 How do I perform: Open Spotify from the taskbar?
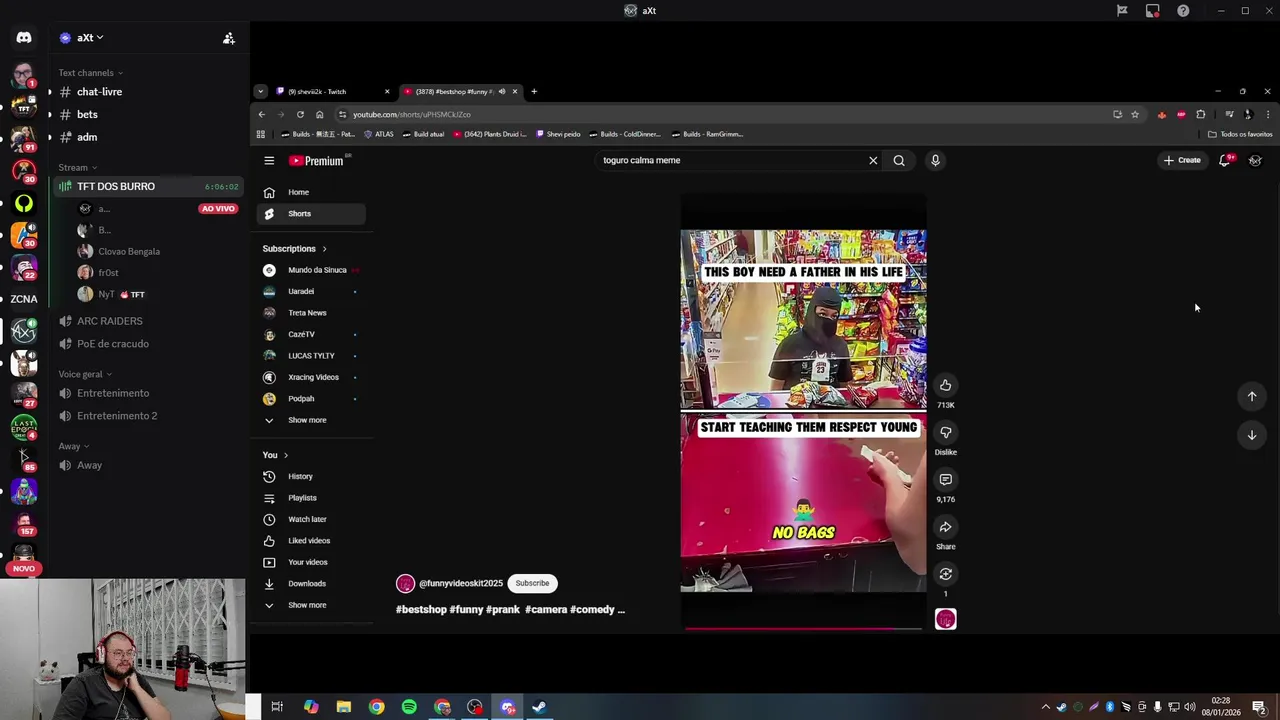[x=409, y=707]
